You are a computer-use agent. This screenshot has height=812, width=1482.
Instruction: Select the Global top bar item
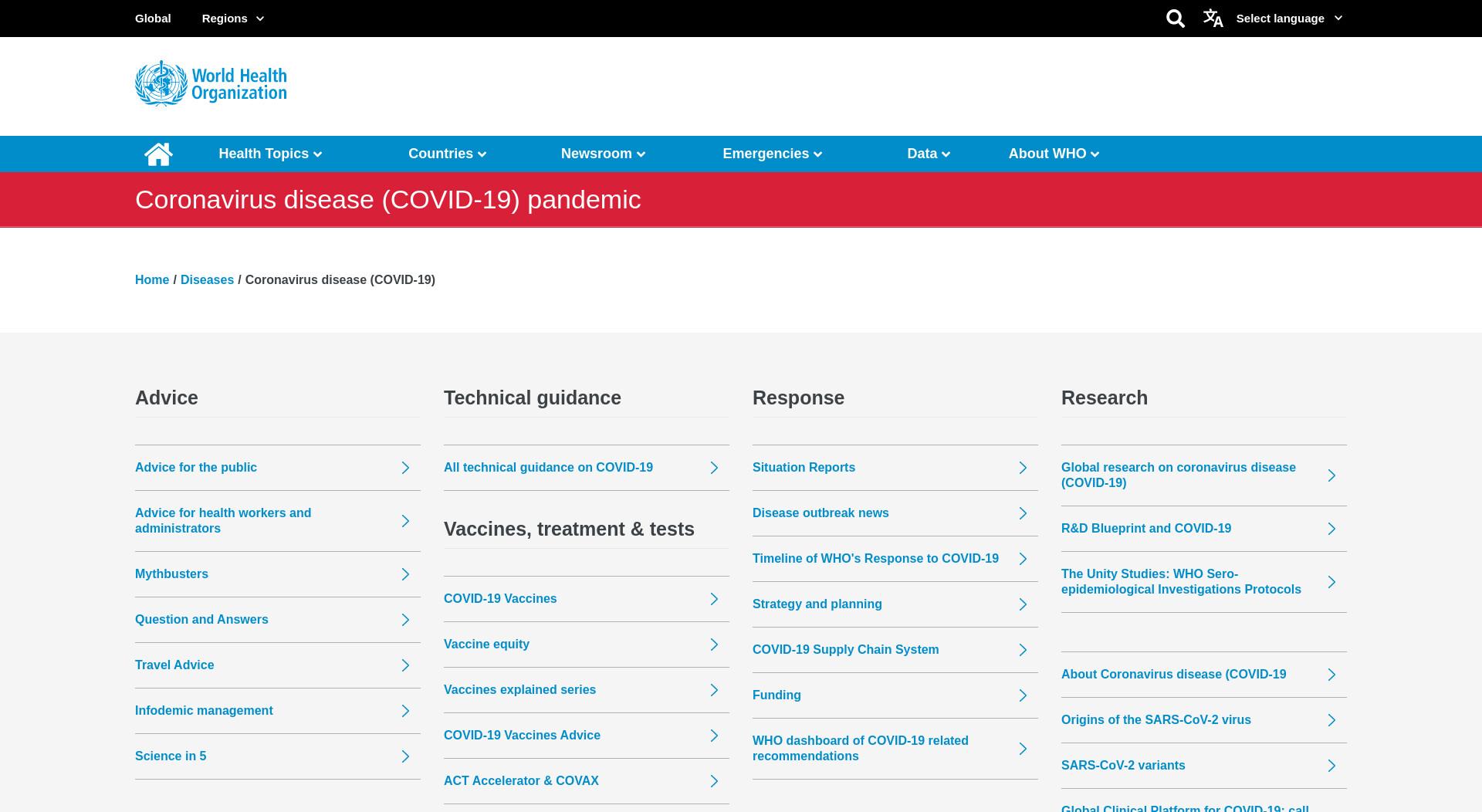tap(153, 19)
